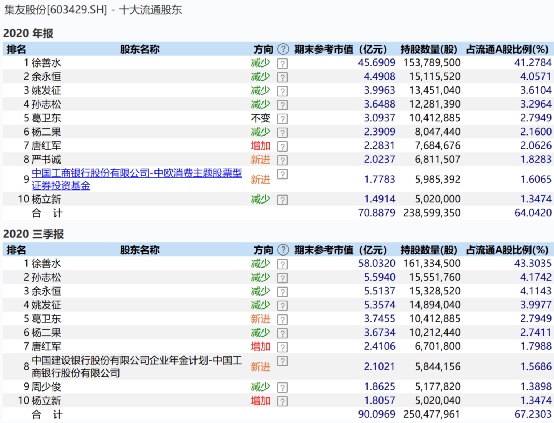Click the question icon beside 杨立新 增加 in 三季报
Screen dimensions: 554x423
click(282, 401)
